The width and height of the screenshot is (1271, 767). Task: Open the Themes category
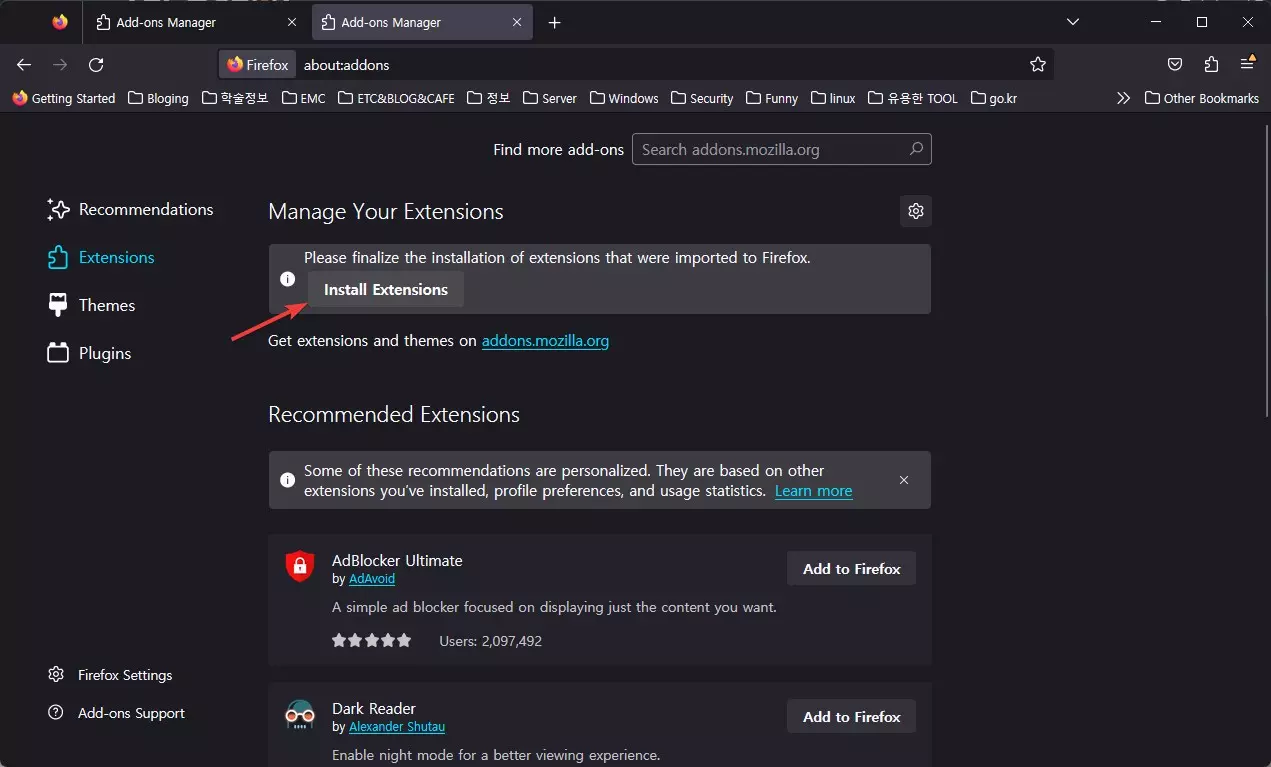pyautogui.click(x=92, y=305)
